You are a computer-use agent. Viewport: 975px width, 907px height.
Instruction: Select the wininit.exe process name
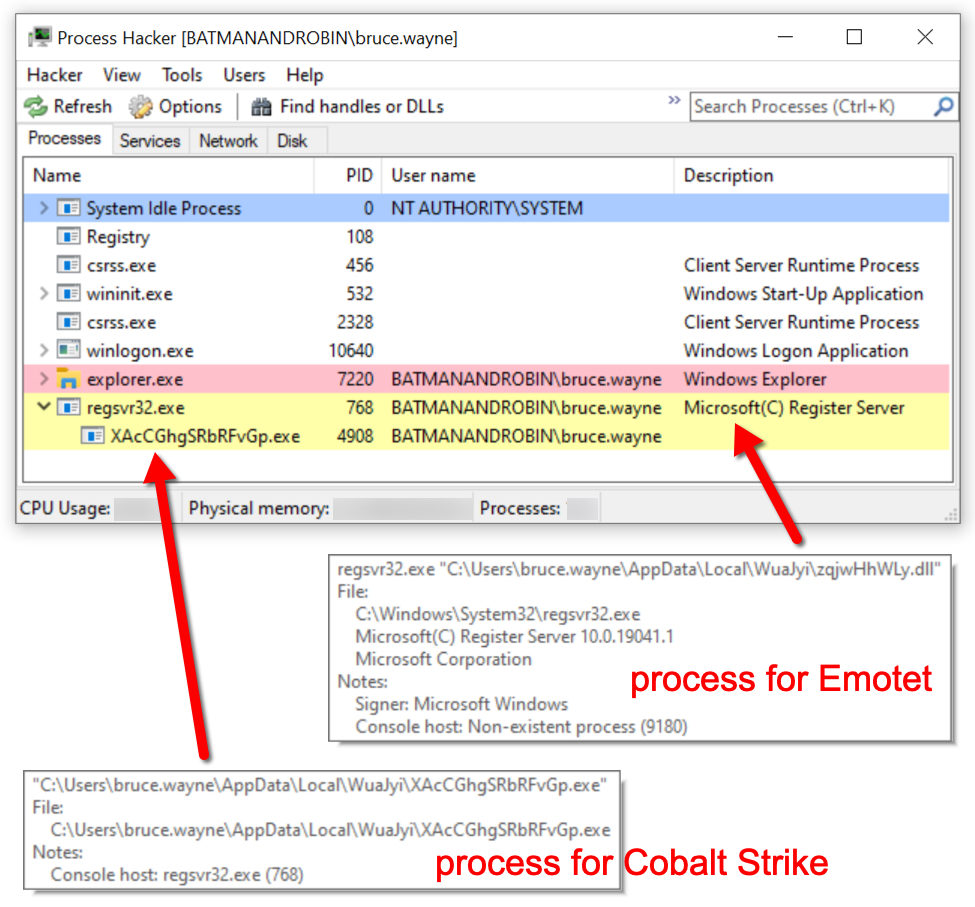[x=129, y=293]
